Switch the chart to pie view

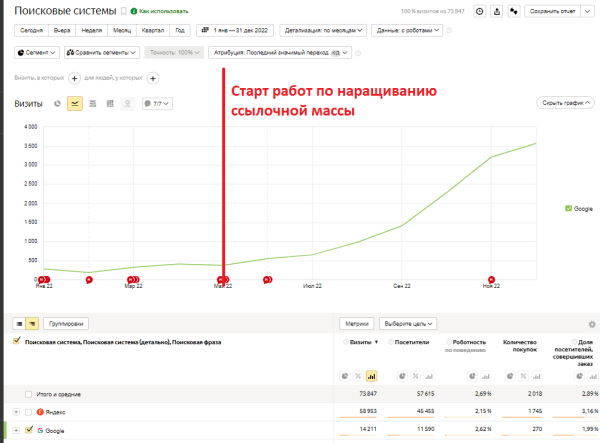tap(57, 103)
